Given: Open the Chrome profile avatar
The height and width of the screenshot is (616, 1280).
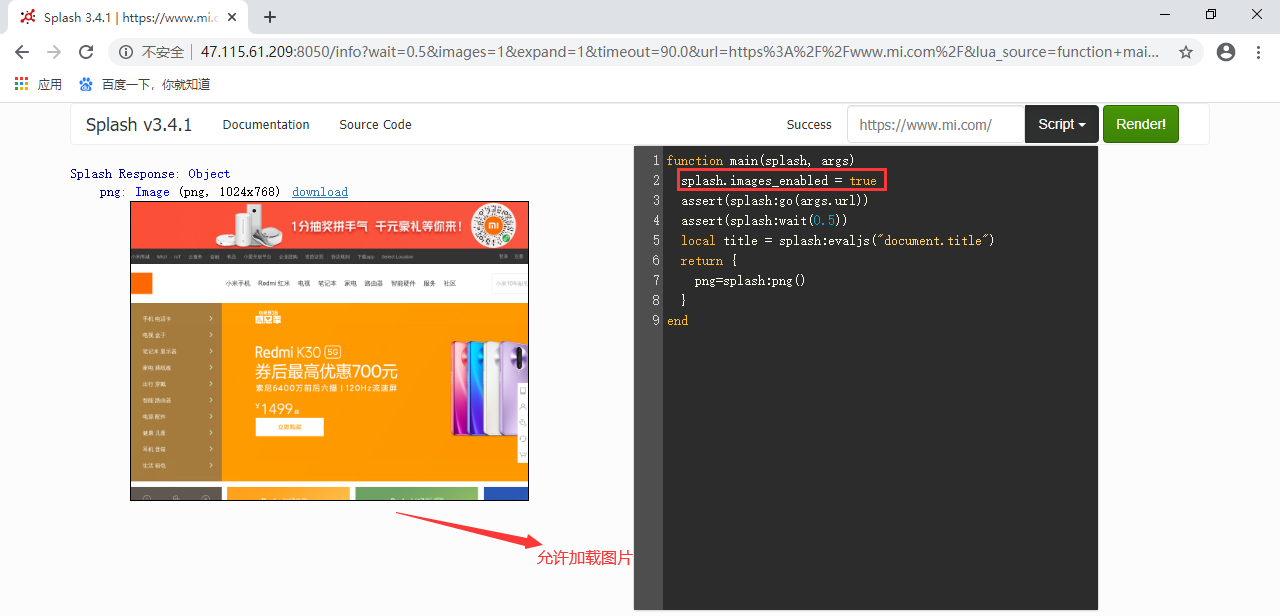Looking at the screenshot, I should tap(1226, 52).
